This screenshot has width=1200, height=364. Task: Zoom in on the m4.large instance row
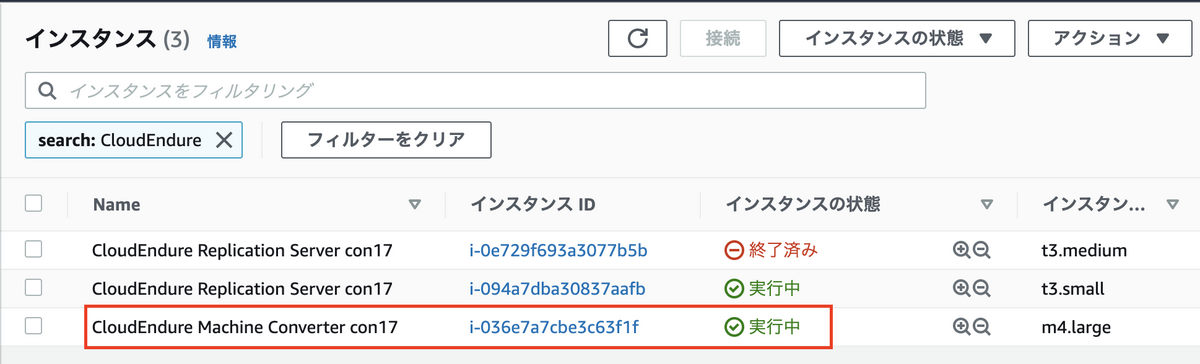(962, 326)
